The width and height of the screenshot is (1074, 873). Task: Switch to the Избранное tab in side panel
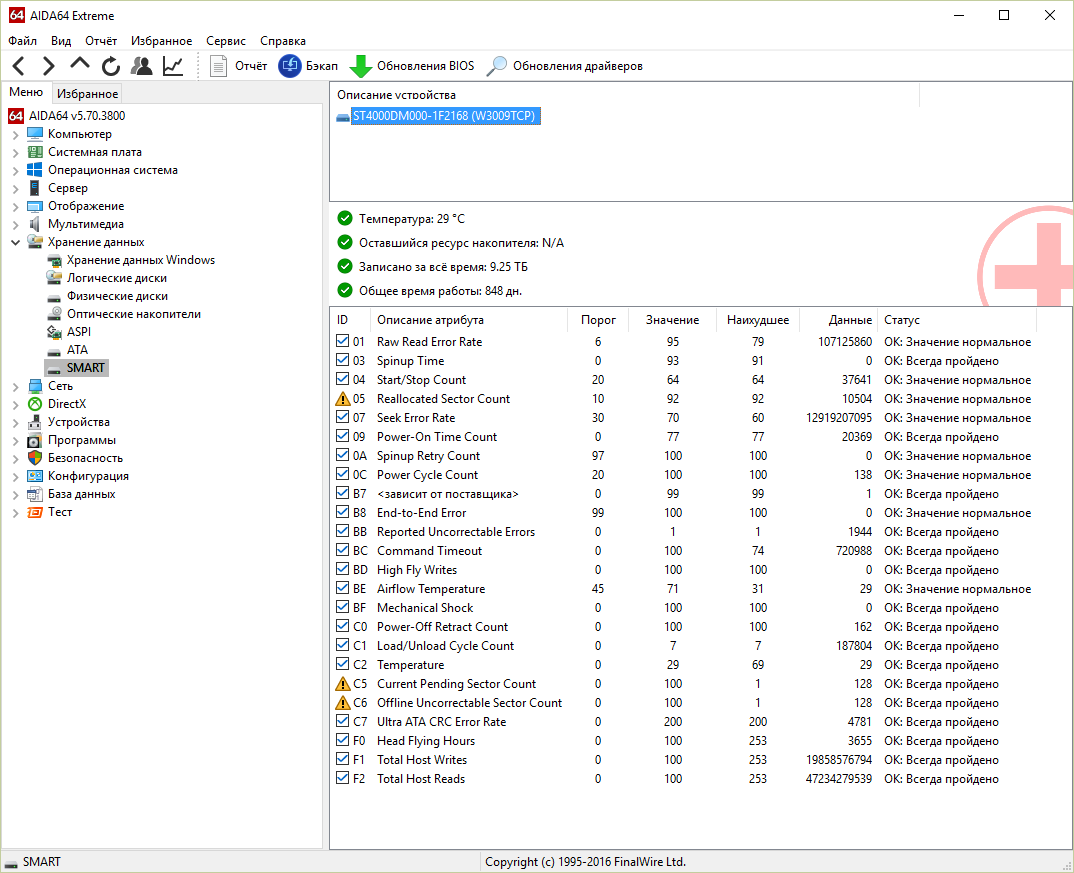point(87,93)
